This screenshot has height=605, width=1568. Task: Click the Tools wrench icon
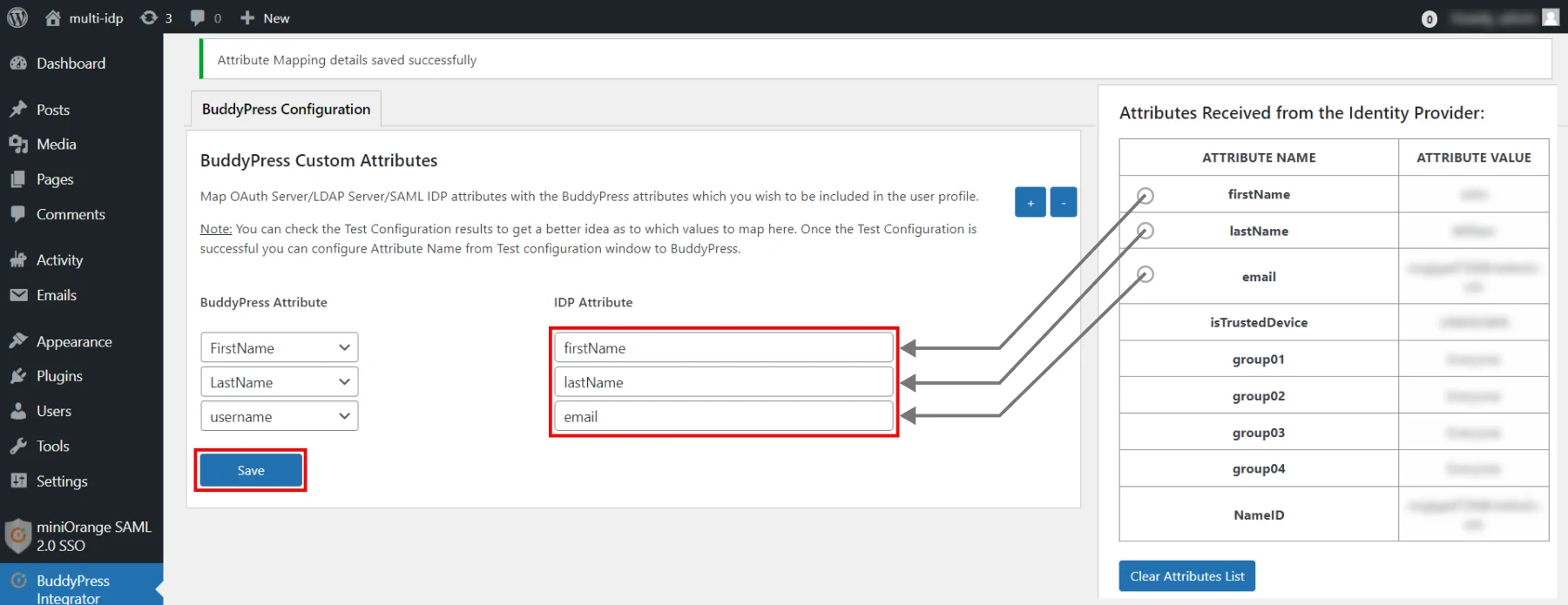(18, 446)
